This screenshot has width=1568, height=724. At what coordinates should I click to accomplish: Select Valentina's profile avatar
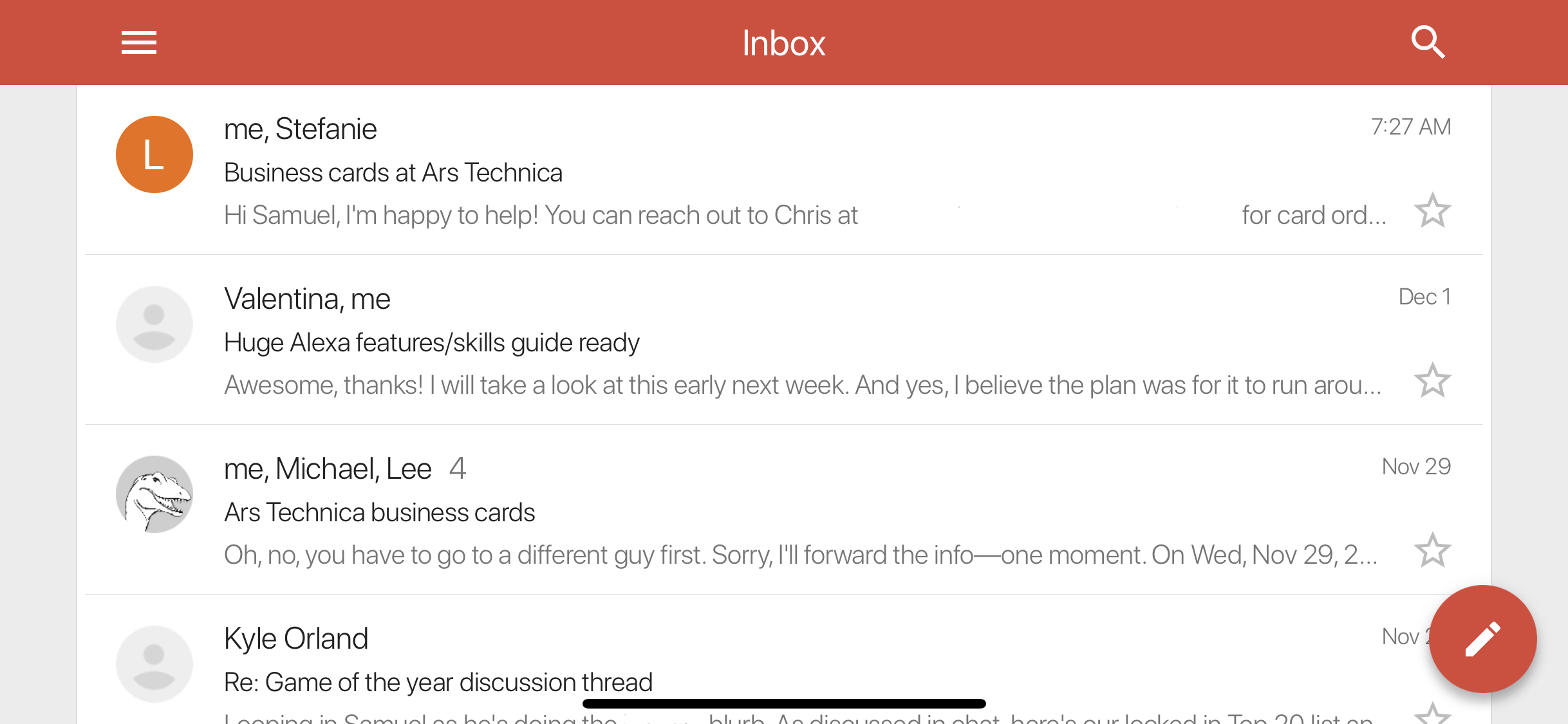click(x=154, y=324)
